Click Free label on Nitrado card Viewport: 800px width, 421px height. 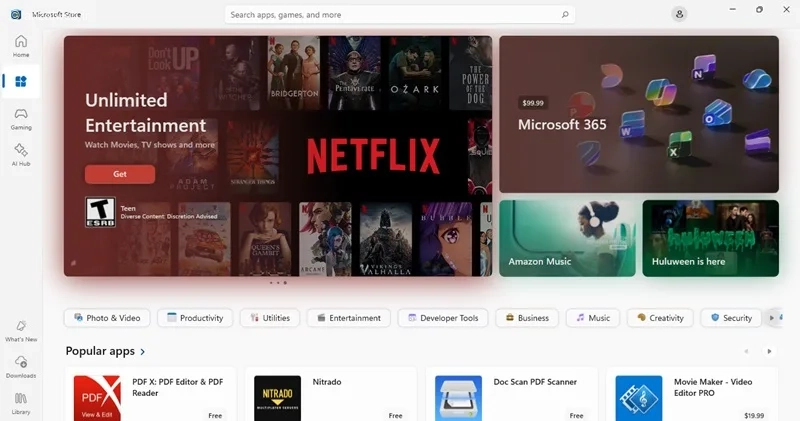[x=395, y=415]
